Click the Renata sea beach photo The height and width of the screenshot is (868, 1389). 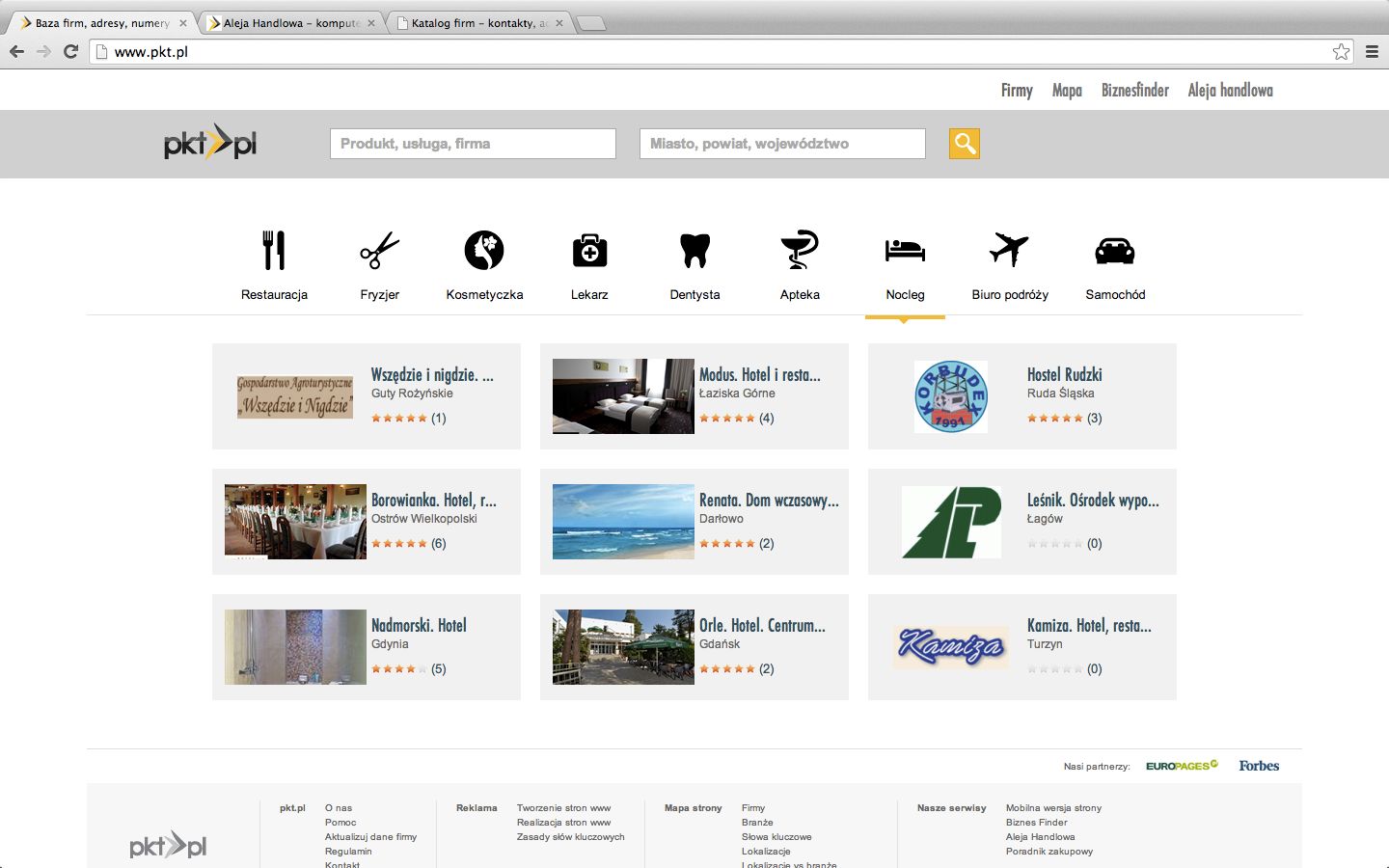click(x=623, y=522)
